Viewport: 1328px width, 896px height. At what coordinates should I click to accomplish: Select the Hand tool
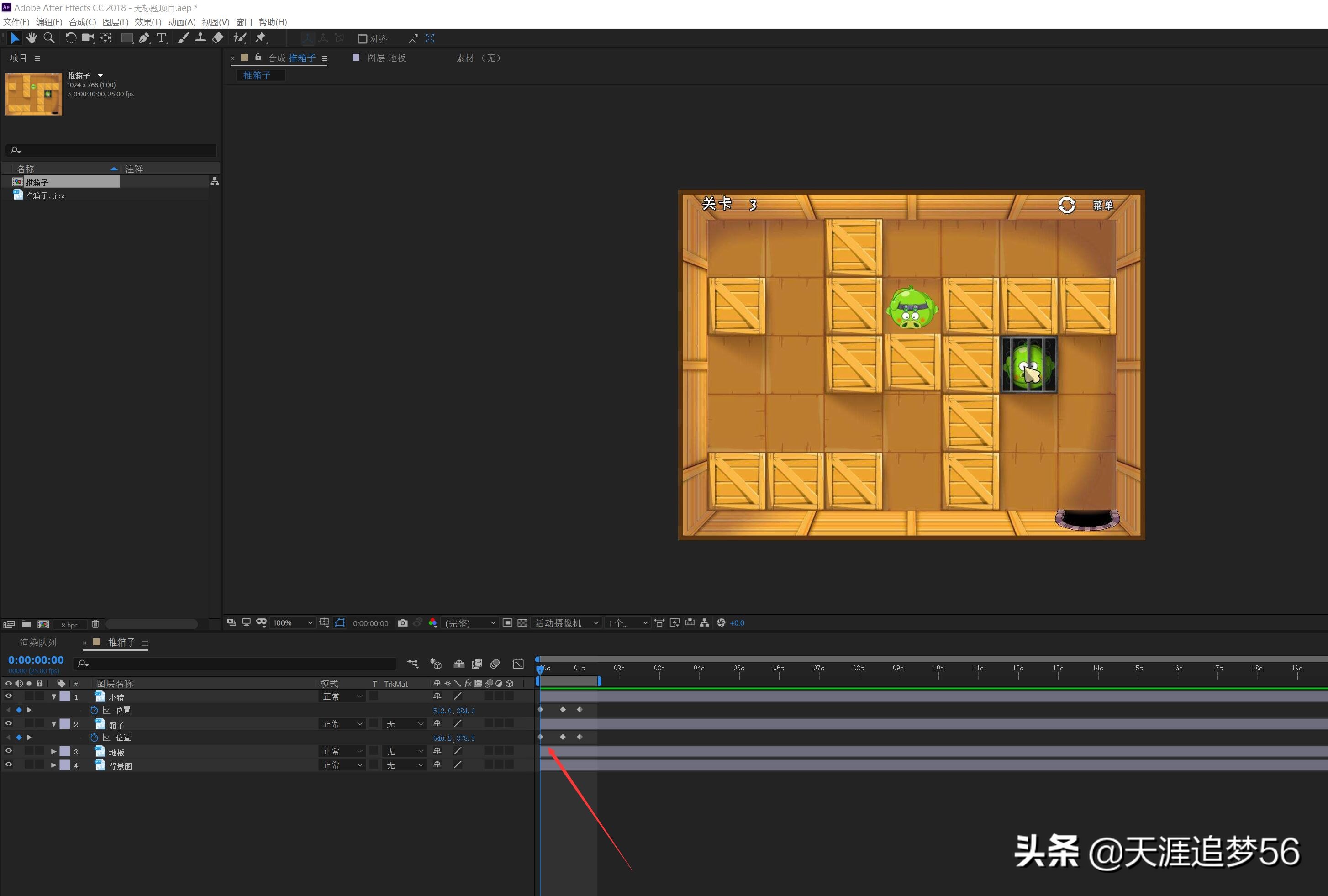pos(32,38)
